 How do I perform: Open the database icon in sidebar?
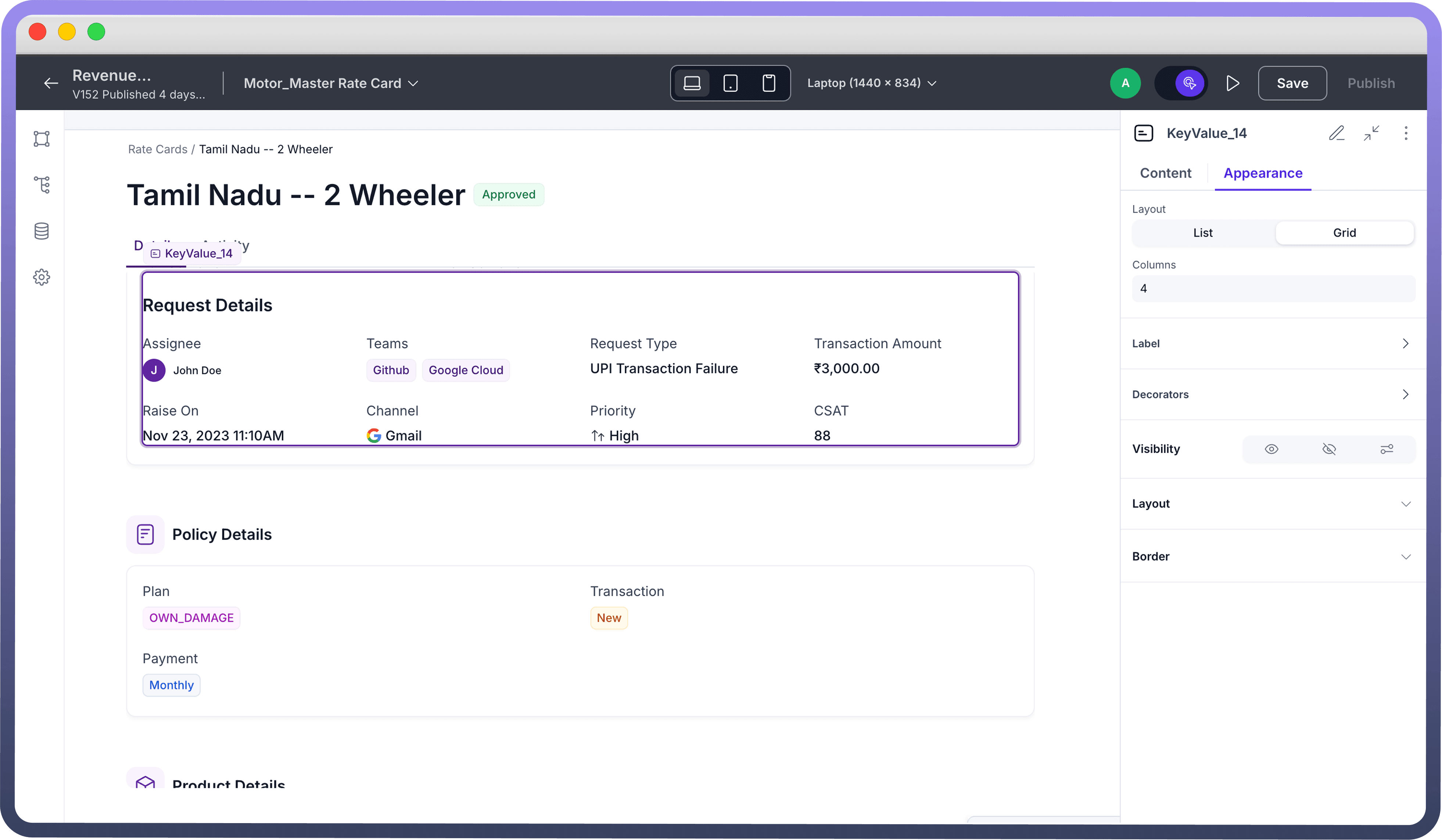(42, 231)
